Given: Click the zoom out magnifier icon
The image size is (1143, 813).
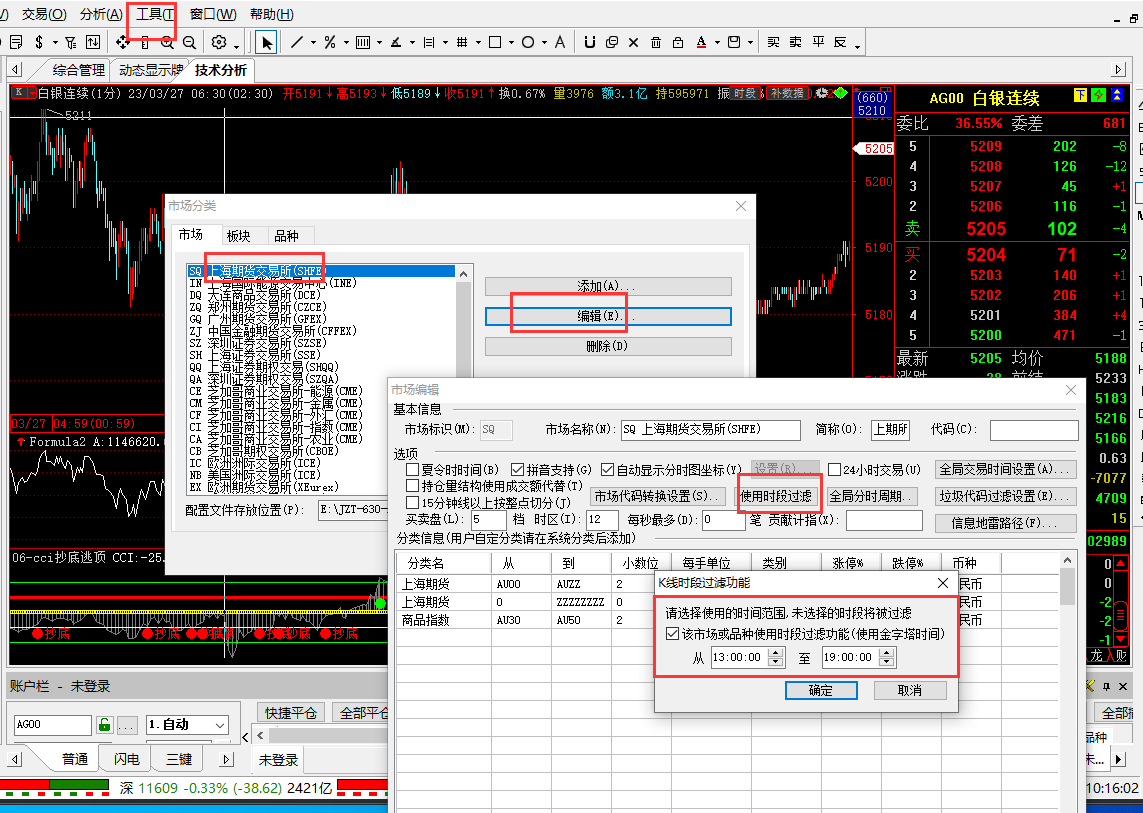Looking at the screenshot, I should pos(190,42).
